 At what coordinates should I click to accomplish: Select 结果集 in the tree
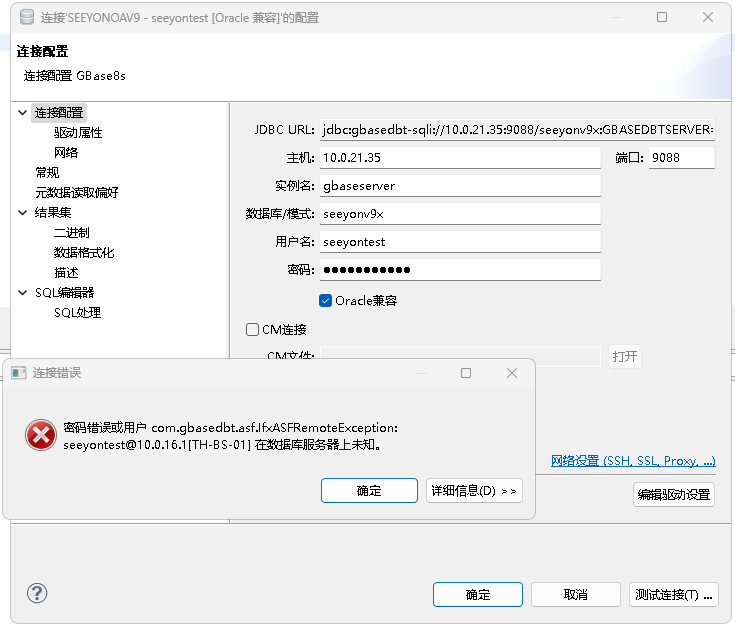point(53,212)
